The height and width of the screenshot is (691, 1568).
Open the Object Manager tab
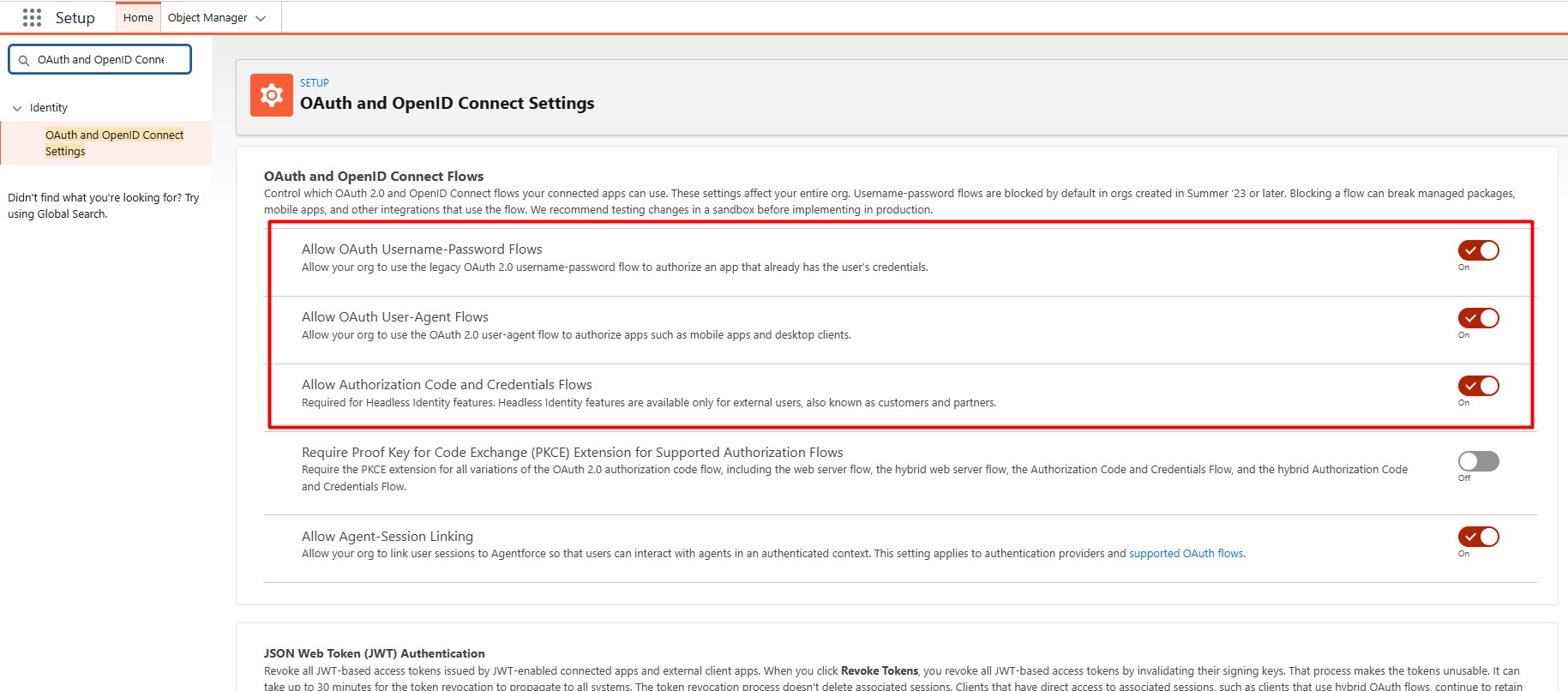207,17
